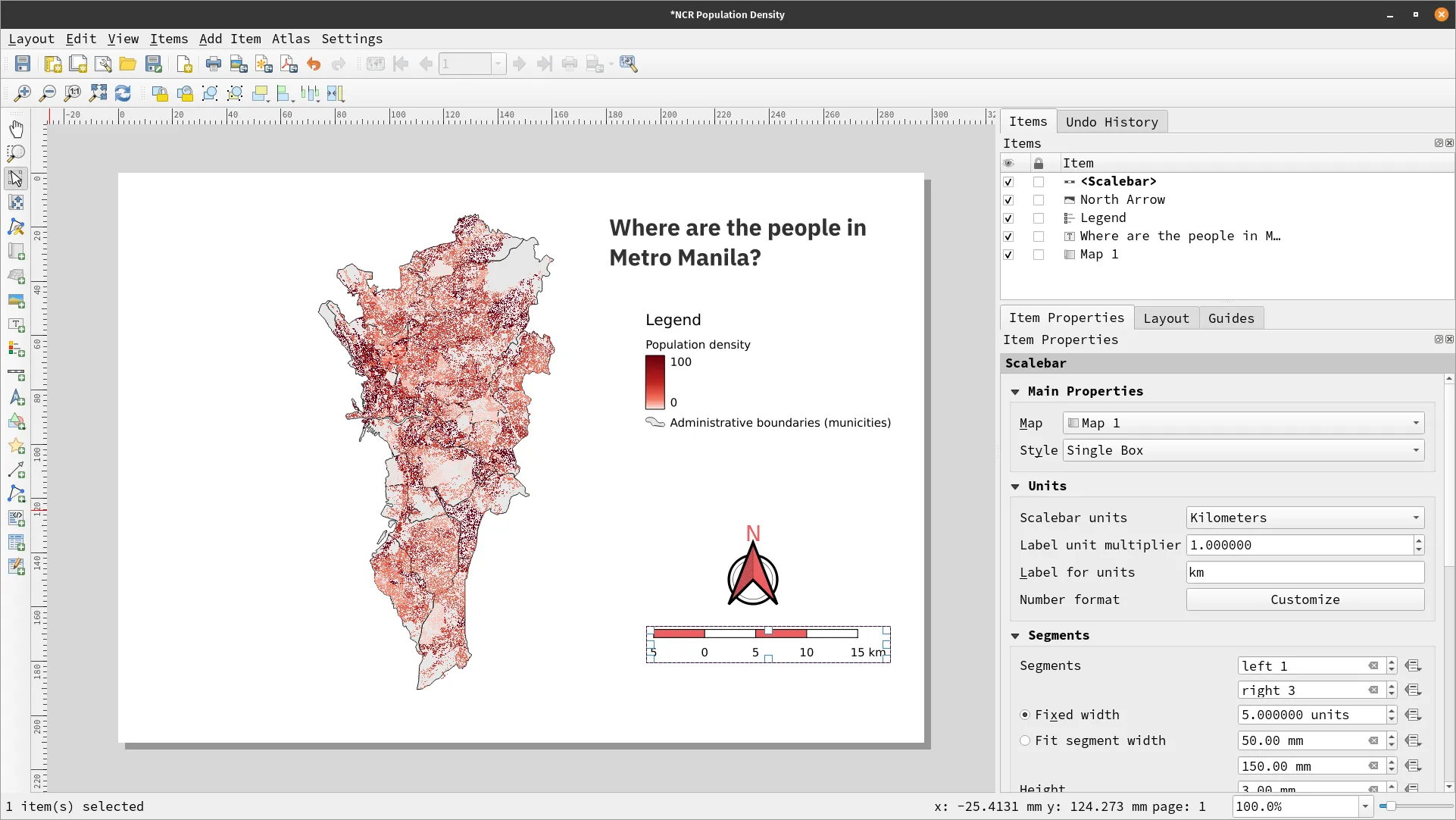Open the Atlas menu

tap(291, 39)
